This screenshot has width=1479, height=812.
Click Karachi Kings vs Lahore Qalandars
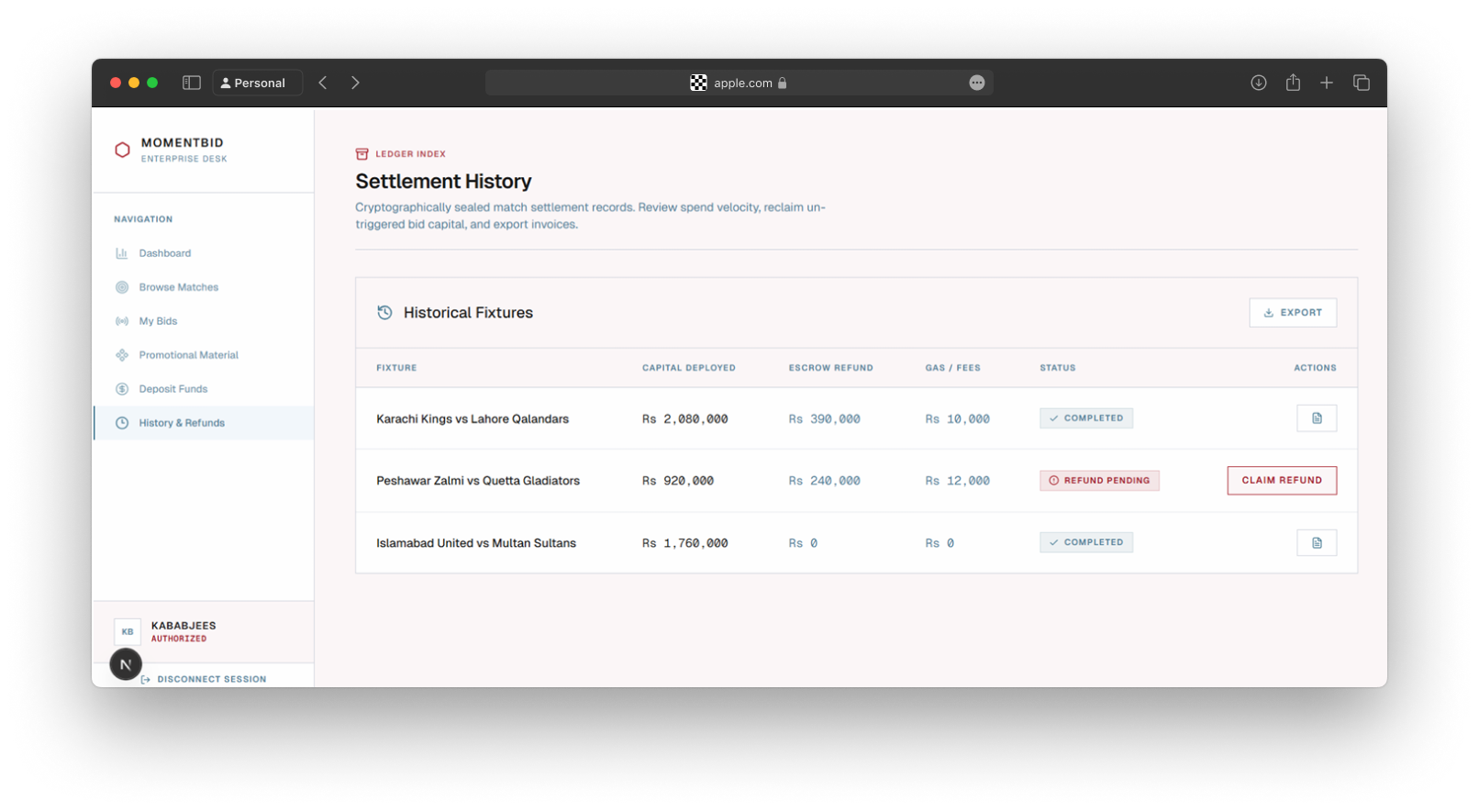pos(473,419)
